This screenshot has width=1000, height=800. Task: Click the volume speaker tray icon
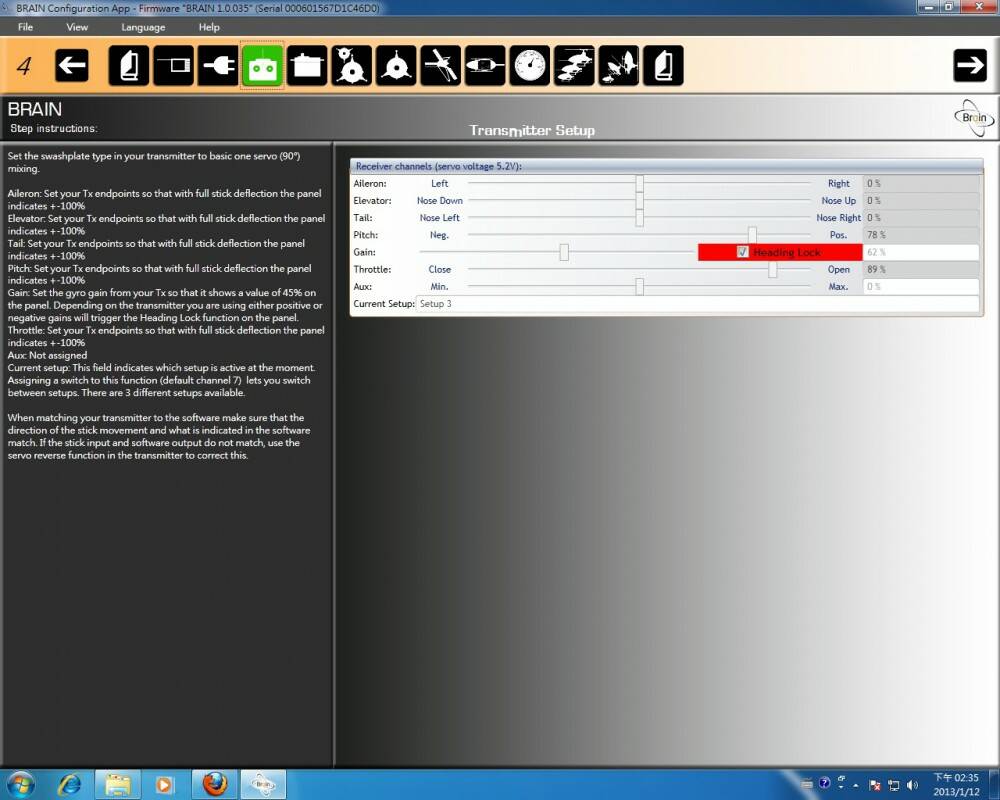click(x=913, y=785)
